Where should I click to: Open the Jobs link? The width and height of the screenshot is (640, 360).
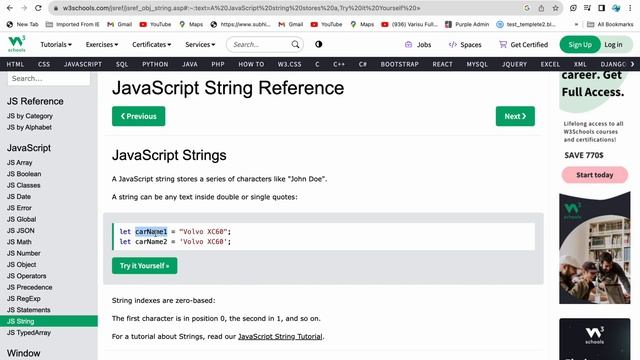[418, 44]
